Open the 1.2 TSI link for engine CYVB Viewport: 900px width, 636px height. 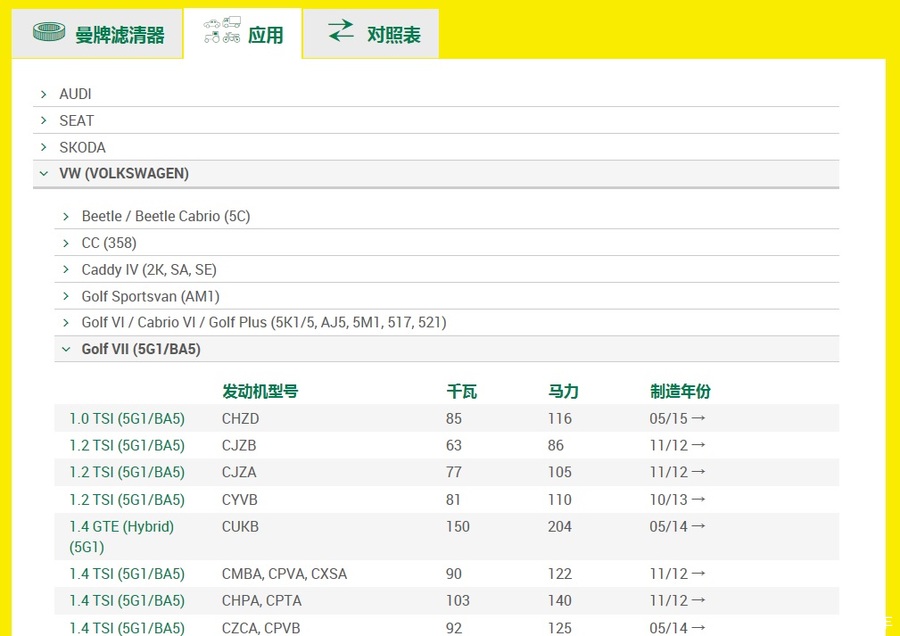coord(127,499)
